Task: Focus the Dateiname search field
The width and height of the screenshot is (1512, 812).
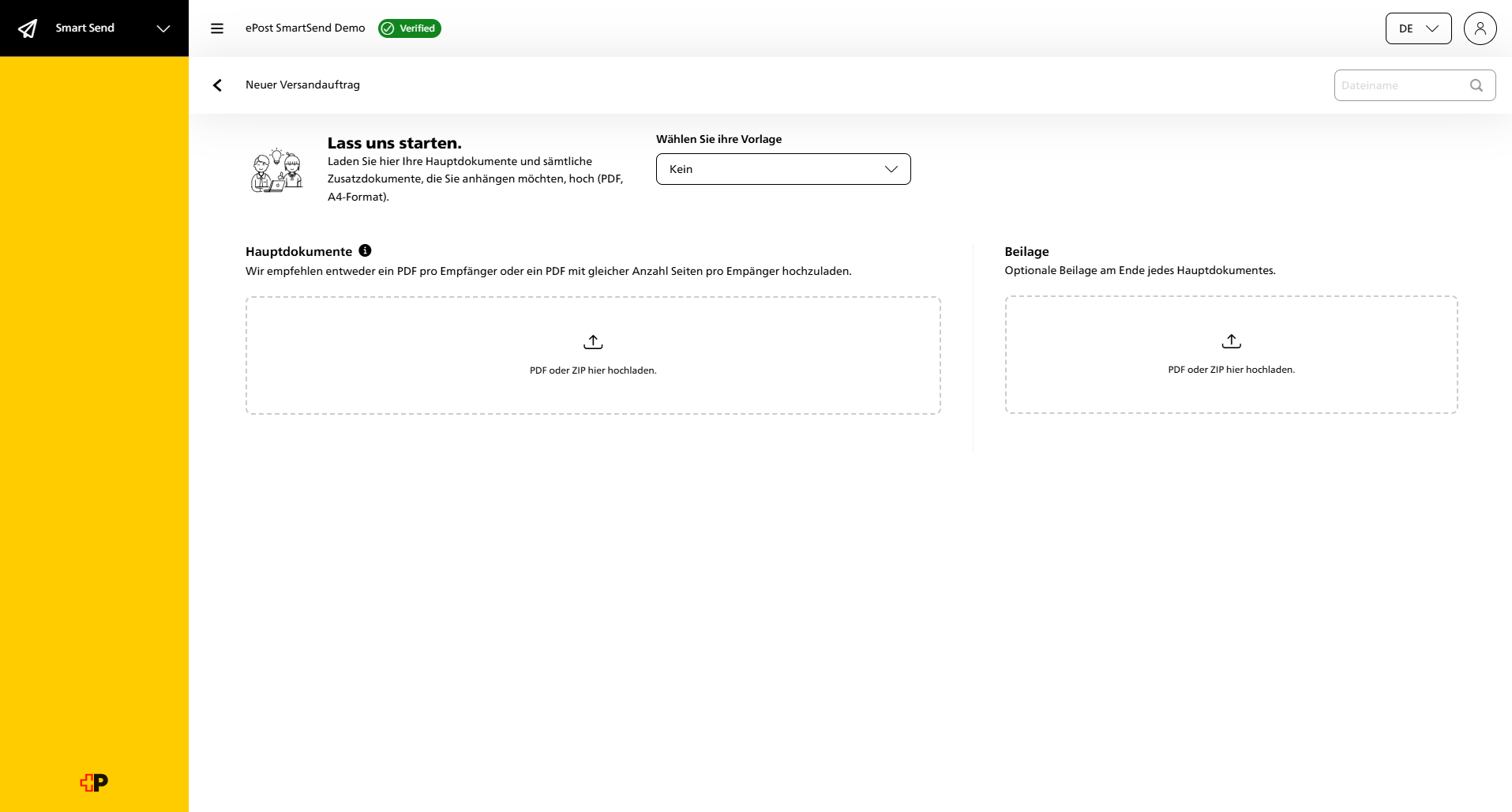Action: click(1401, 85)
